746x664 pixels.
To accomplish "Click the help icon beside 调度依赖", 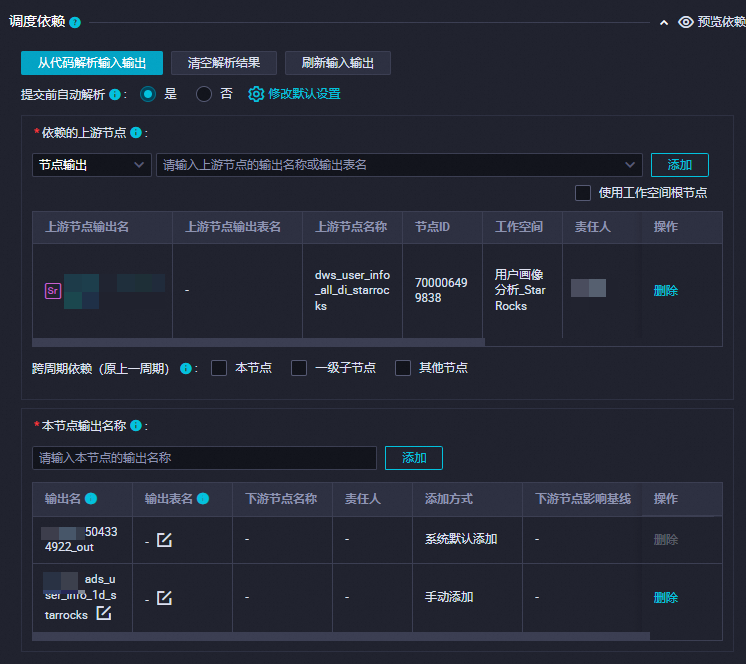I will tap(75, 22).
